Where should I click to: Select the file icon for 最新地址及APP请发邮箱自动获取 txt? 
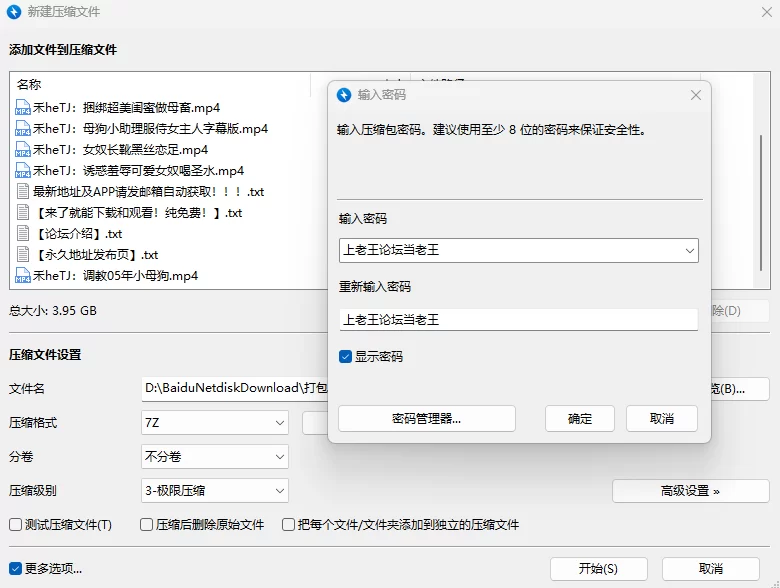[x=23, y=191]
